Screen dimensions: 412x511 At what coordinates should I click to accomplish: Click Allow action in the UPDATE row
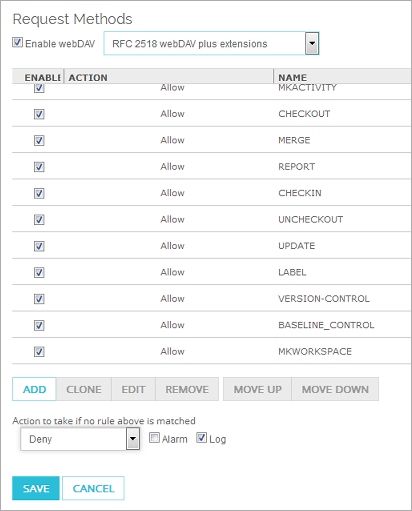pos(172,246)
